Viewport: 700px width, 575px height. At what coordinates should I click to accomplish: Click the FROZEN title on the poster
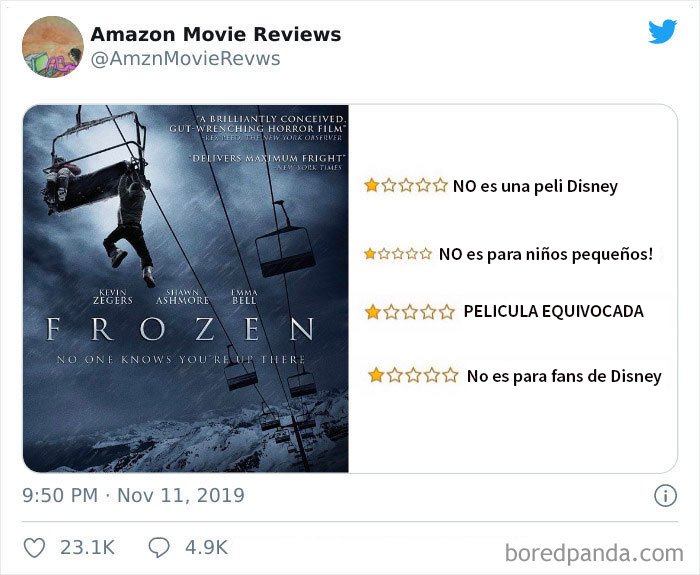click(x=180, y=329)
